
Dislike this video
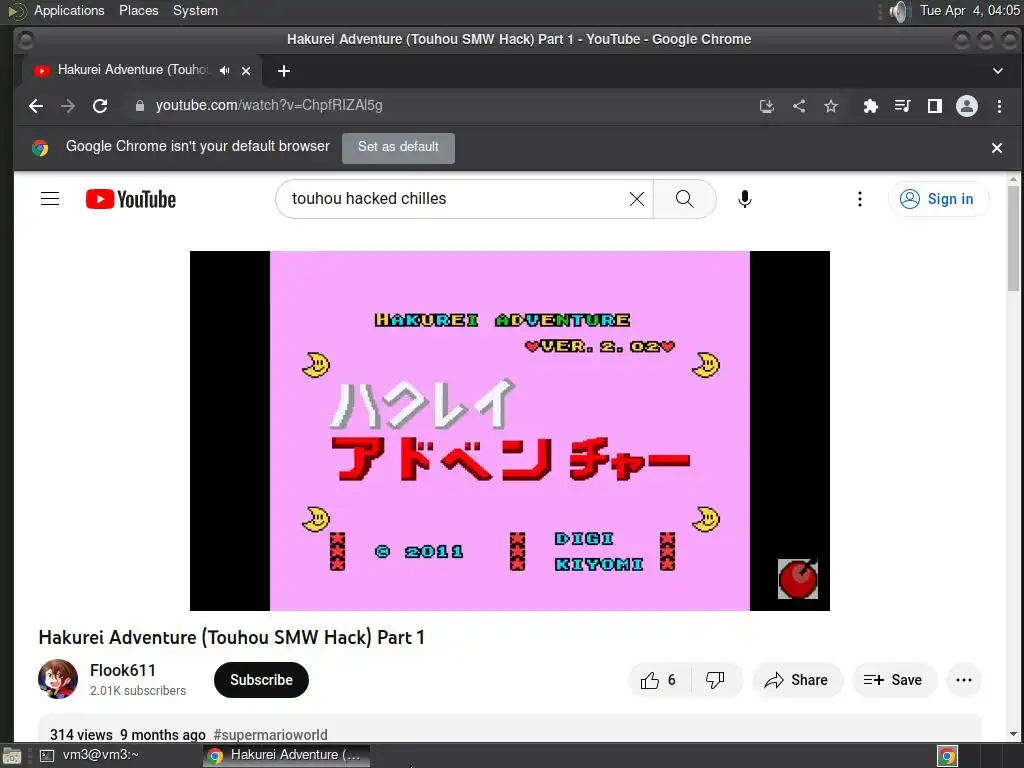tap(716, 680)
